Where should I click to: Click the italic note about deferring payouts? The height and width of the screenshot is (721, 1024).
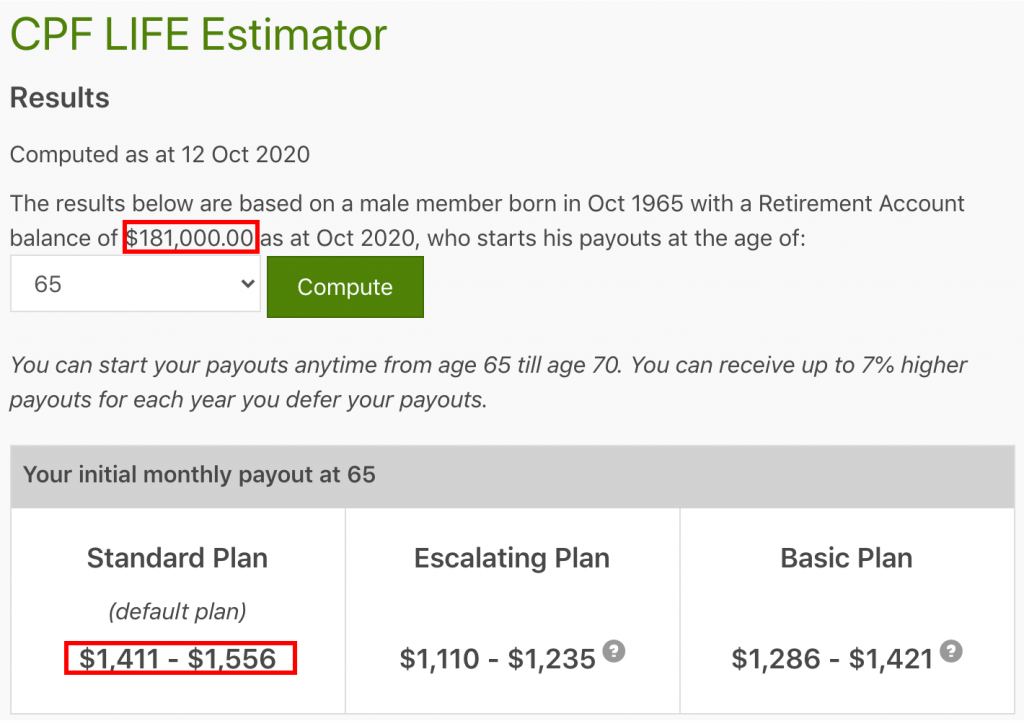point(489,383)
